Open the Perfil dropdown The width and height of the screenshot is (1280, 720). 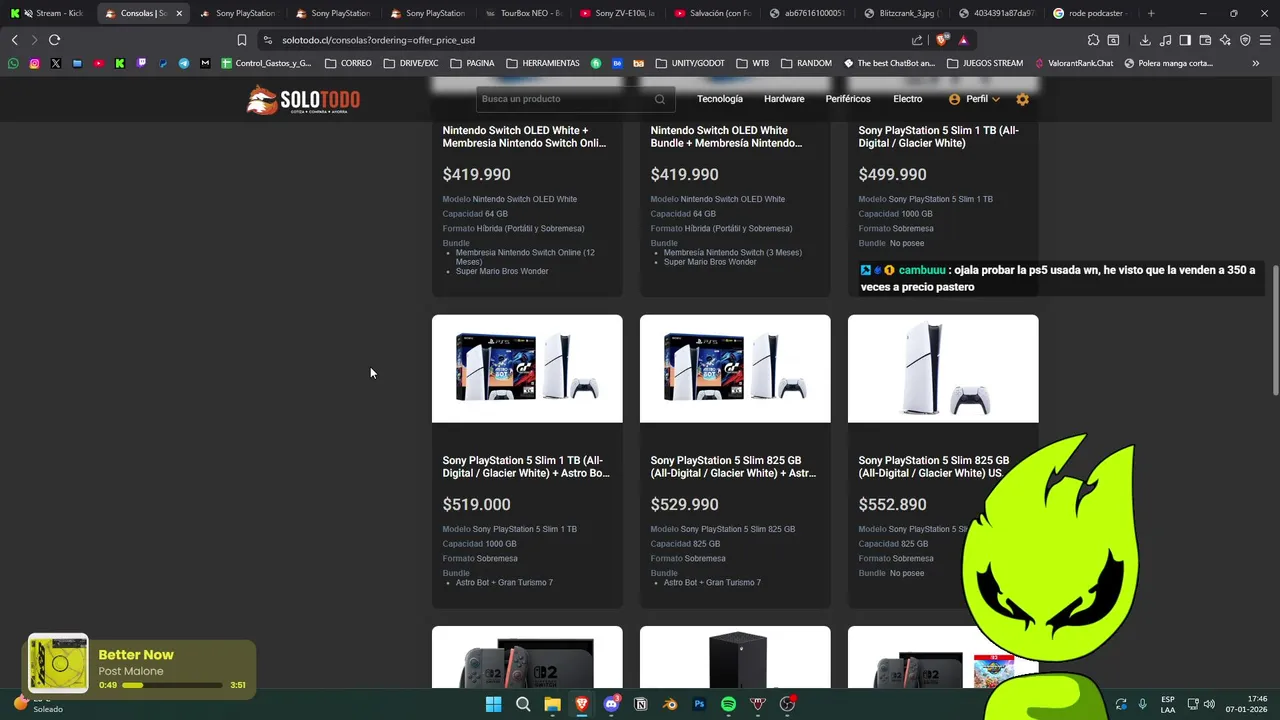(974, 99)
